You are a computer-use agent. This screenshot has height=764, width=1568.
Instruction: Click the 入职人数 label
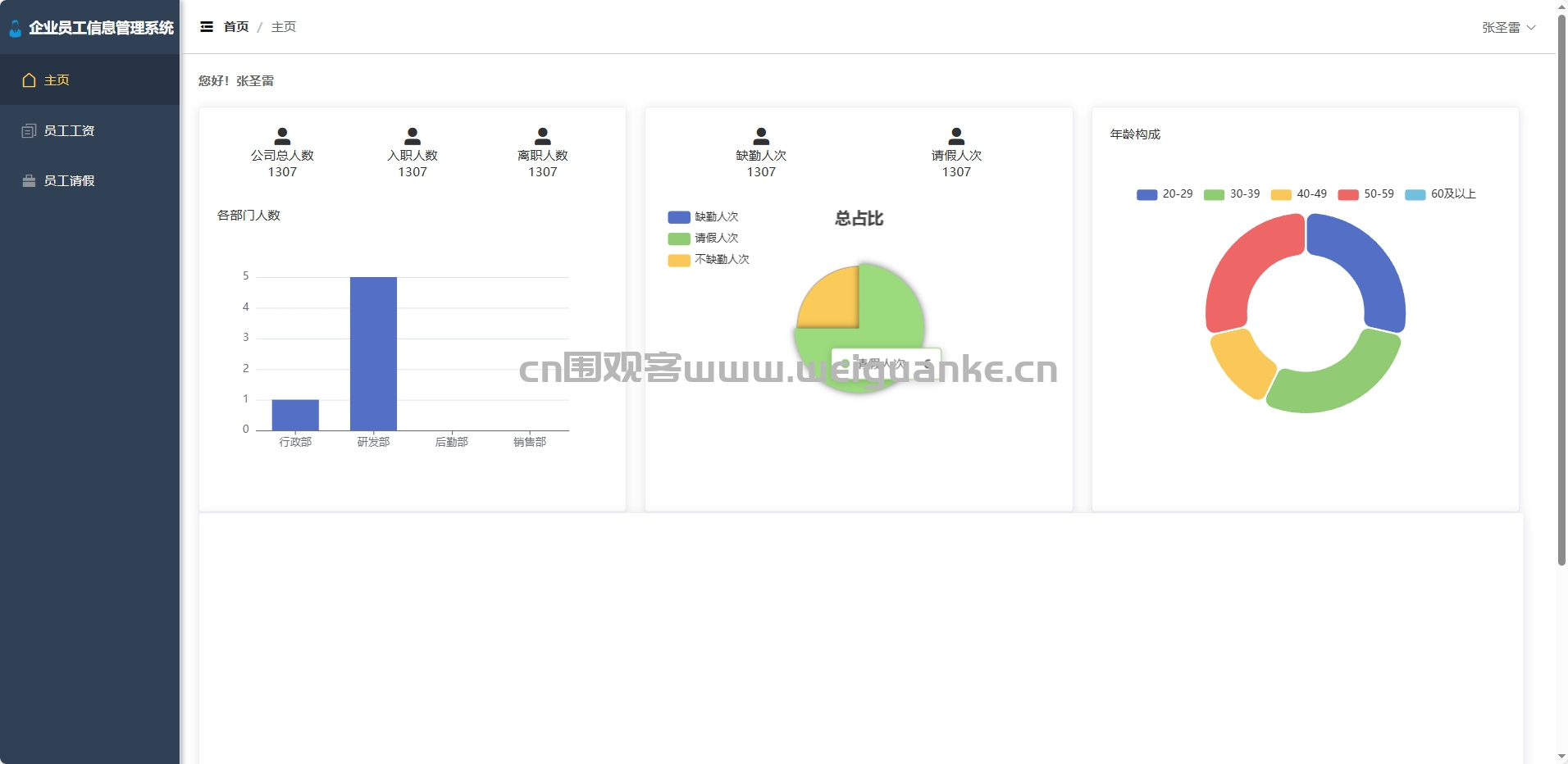point(413,155)
